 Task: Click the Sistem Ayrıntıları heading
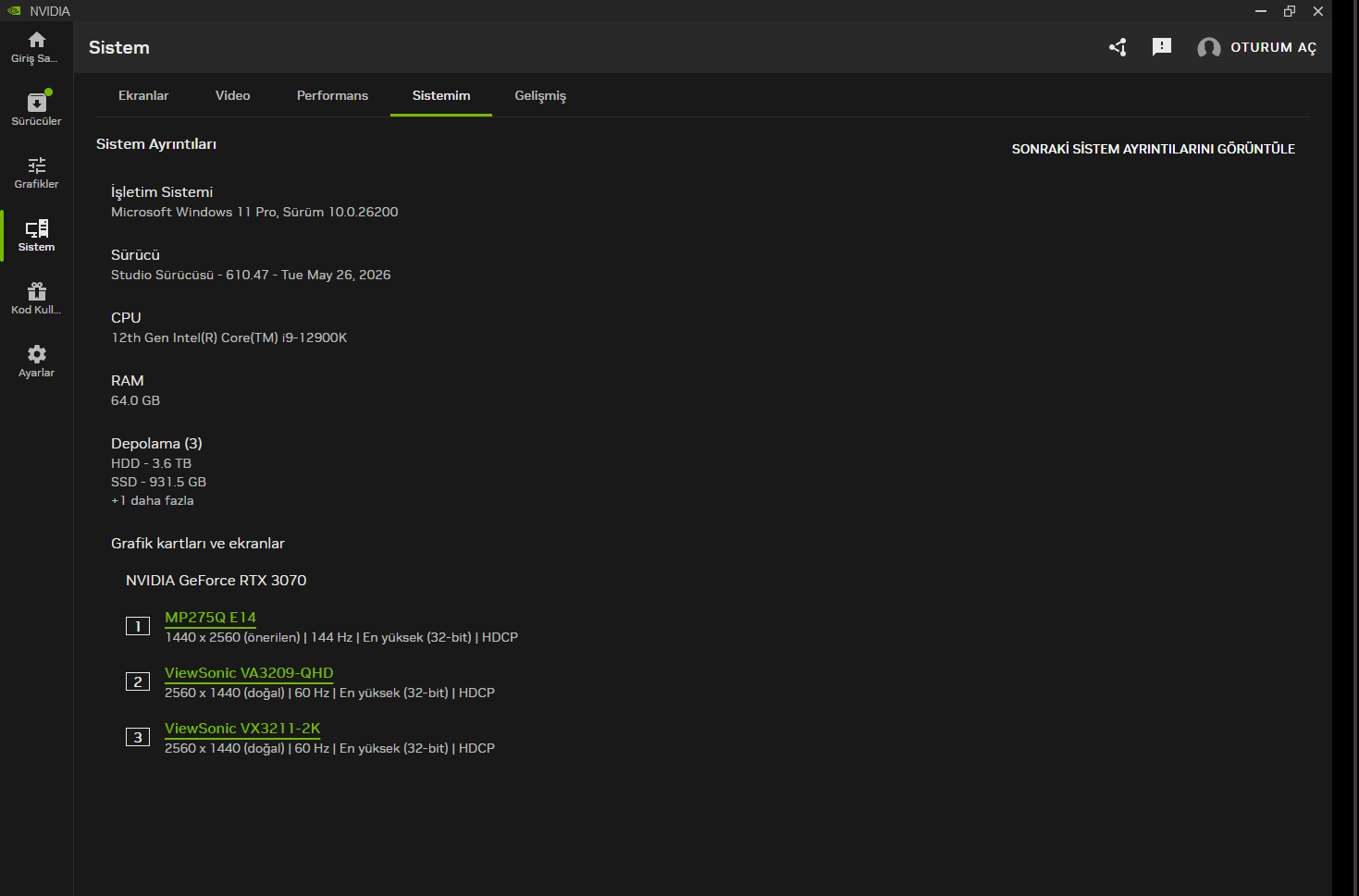click(x=156, y=144)
